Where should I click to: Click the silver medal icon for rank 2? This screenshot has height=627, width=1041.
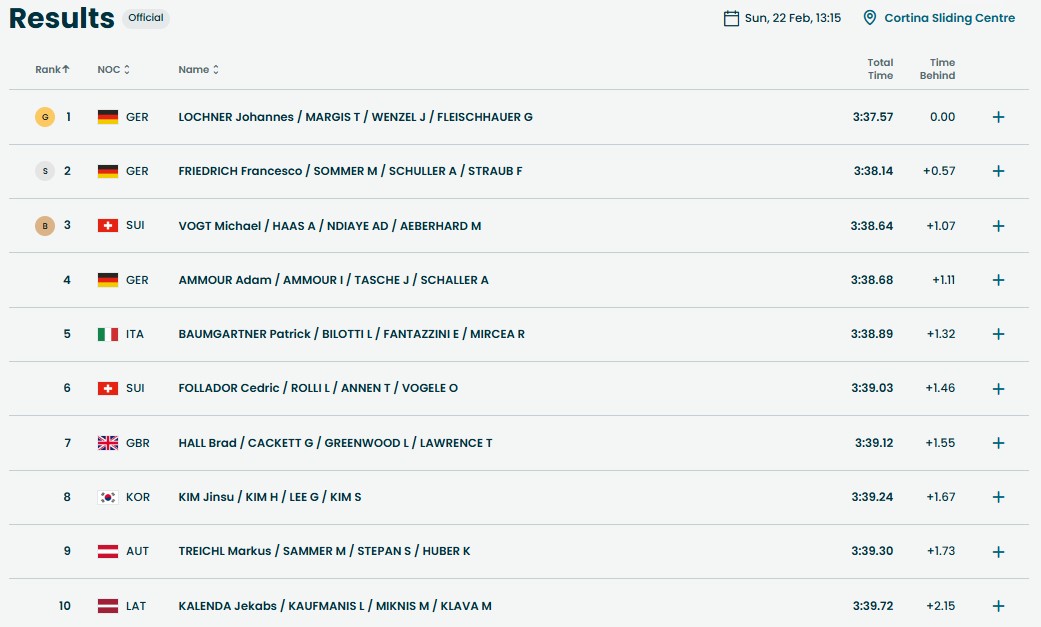click(44, 171)
